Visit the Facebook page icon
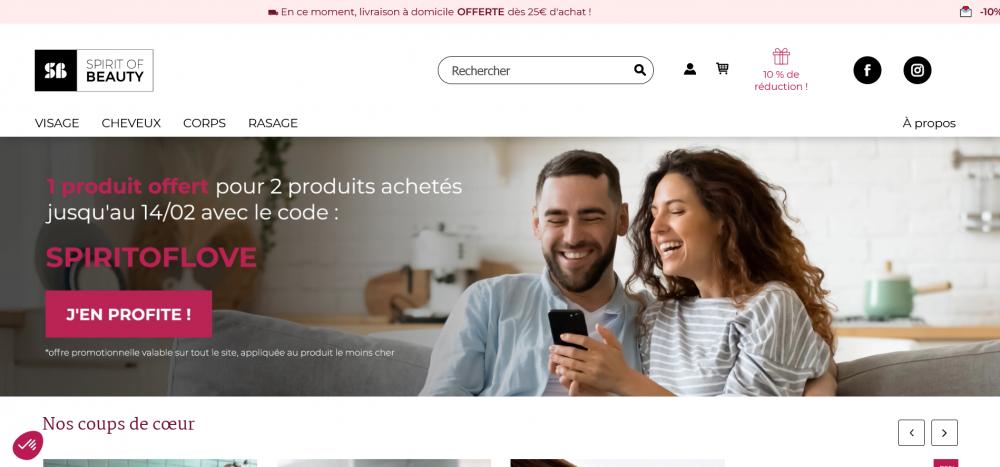This screenshot has height=467, width=1000. [867, 70]
